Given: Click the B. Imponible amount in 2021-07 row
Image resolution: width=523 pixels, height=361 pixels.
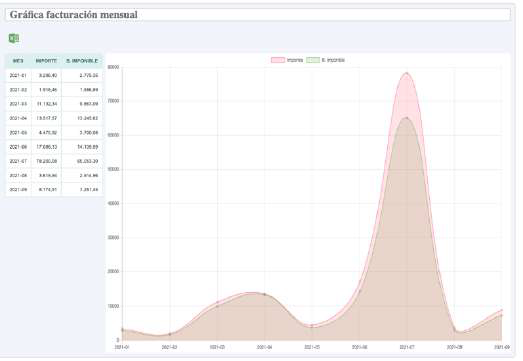Looking at the screenshot, I should pos(88,161).
